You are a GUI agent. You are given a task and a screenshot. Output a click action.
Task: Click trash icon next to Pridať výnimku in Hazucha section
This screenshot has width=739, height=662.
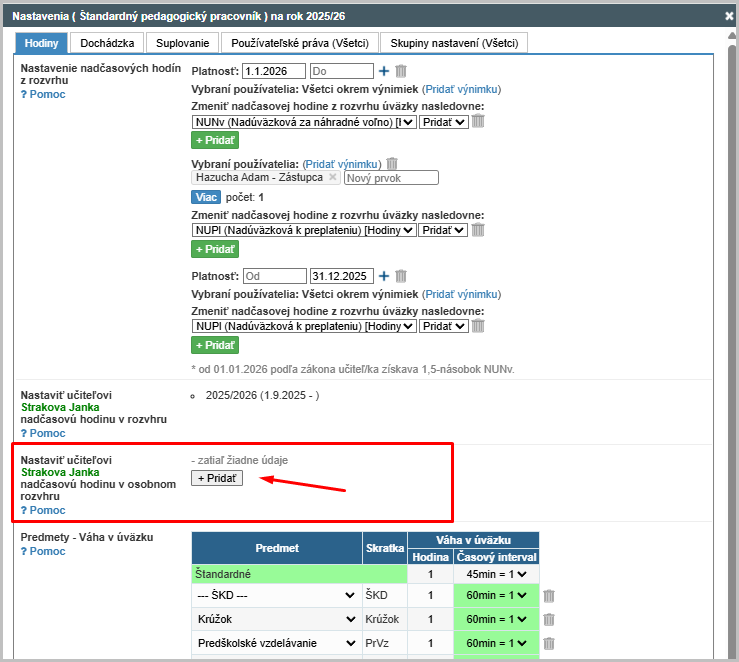coord(392,163)
